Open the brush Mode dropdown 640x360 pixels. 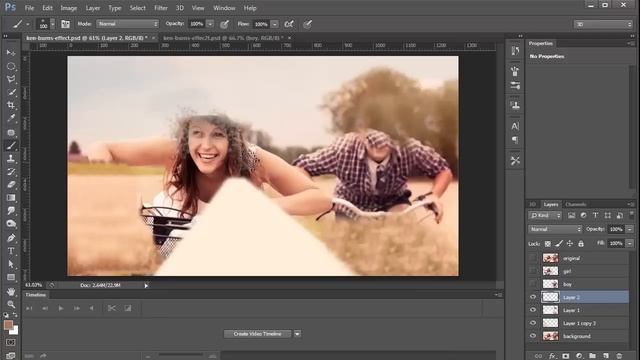pos(127,24)
